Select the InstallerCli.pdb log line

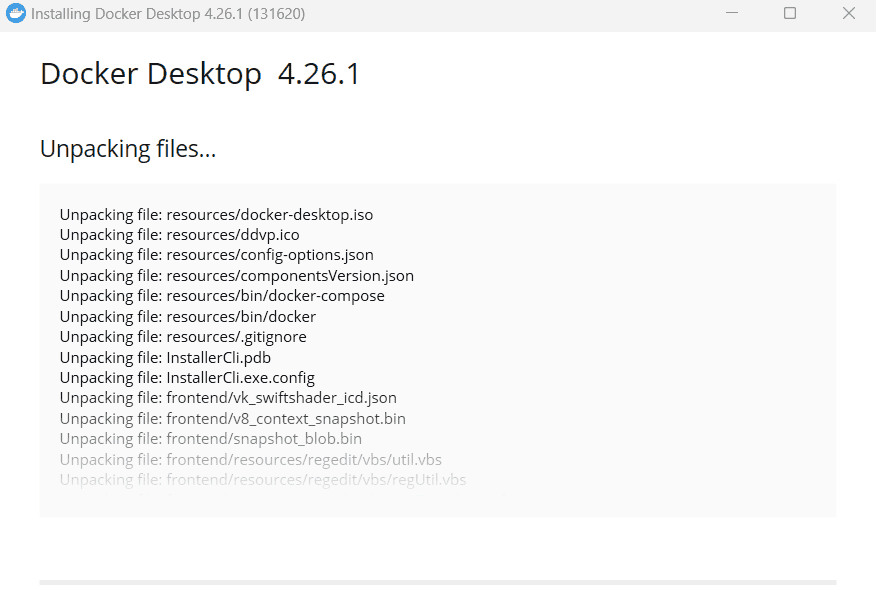click(x=165, y=357)
